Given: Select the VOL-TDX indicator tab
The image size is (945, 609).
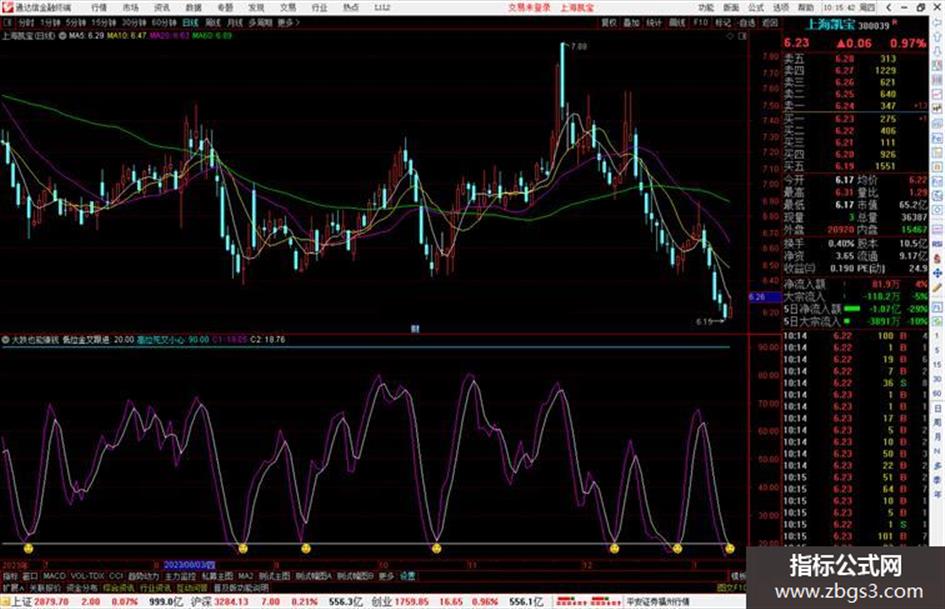Looking at the screenshot, I should click(88, 576).
